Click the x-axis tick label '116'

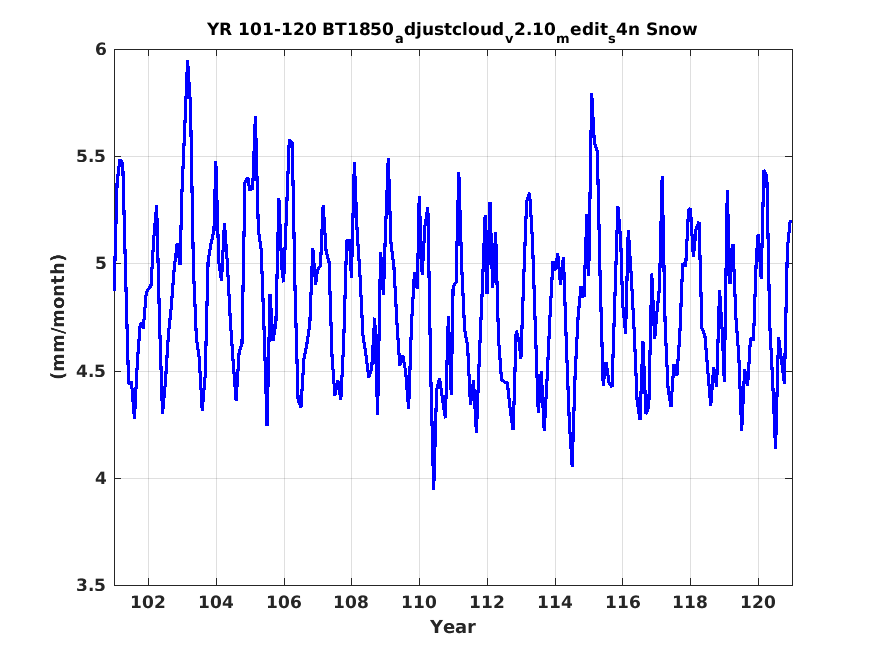point(622,602)
